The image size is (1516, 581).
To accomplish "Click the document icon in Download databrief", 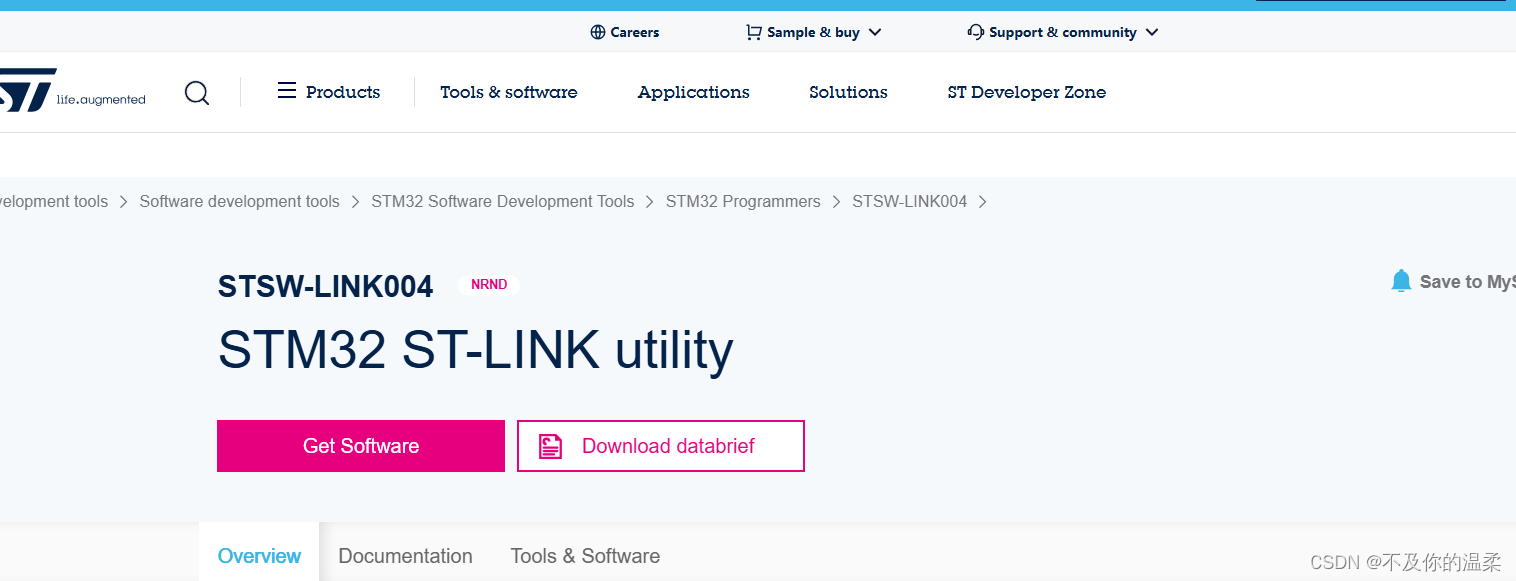I will pos(551,446).
